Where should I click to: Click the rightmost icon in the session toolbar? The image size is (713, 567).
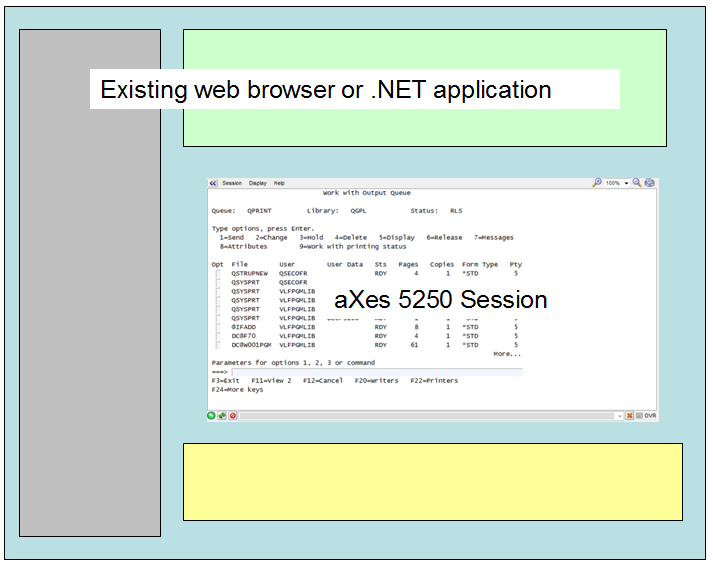pyautogui.click(x=649, y=183)
